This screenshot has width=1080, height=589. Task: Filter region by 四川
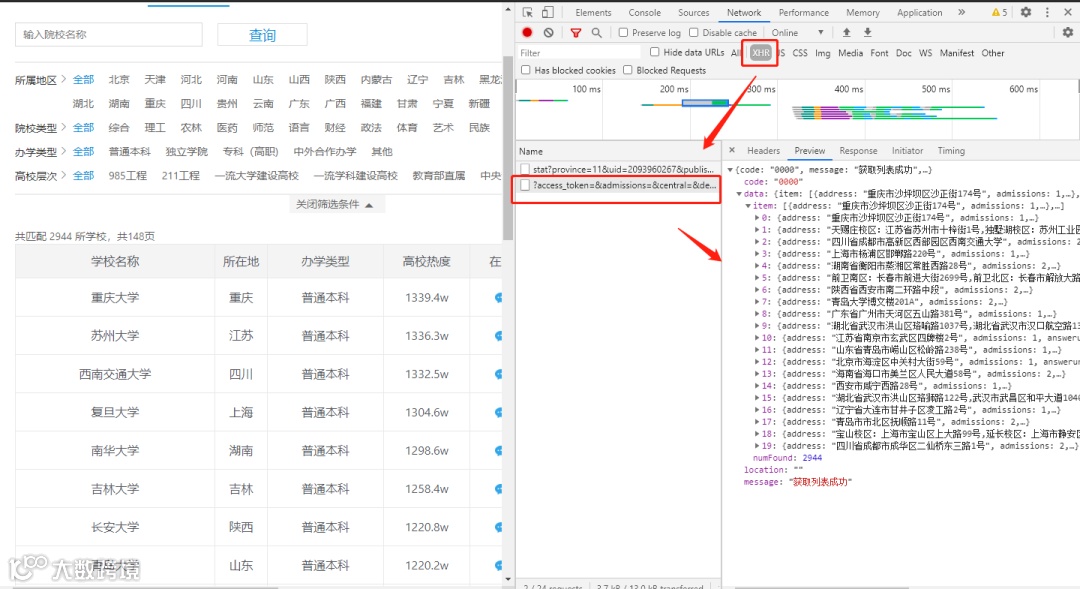(x=191, y=103)
